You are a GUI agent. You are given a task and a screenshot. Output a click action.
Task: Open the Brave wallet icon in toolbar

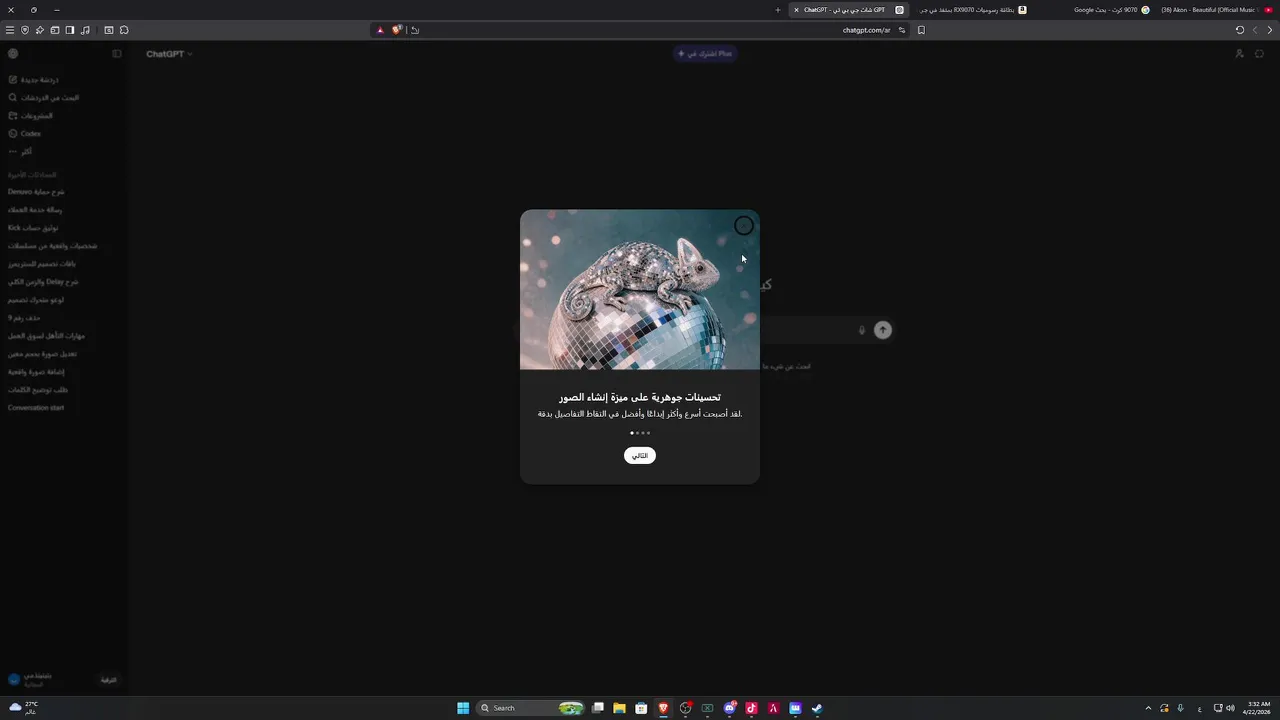(x=55, y=30)
